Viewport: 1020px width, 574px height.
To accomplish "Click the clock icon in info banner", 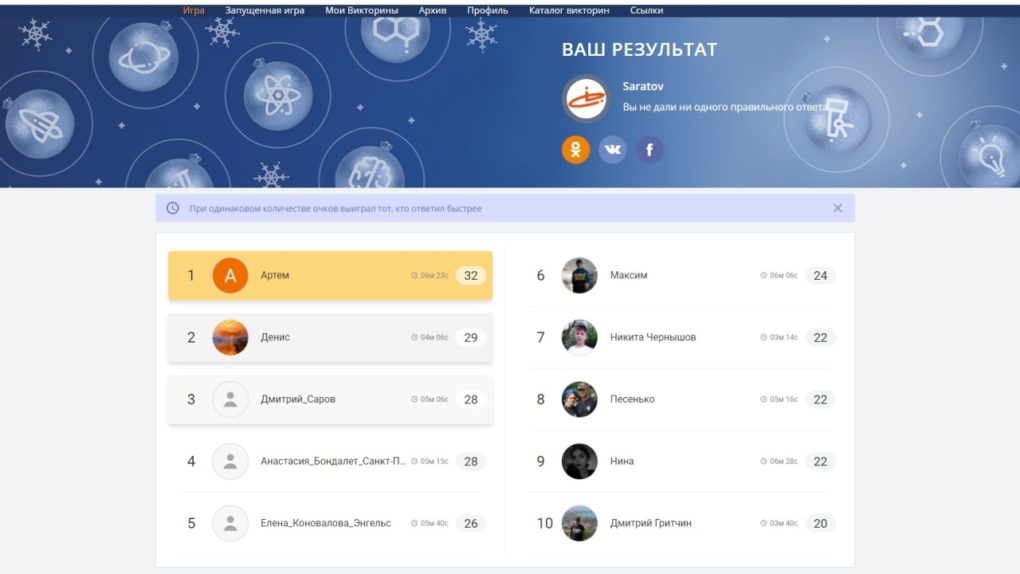I will point(173,208).
